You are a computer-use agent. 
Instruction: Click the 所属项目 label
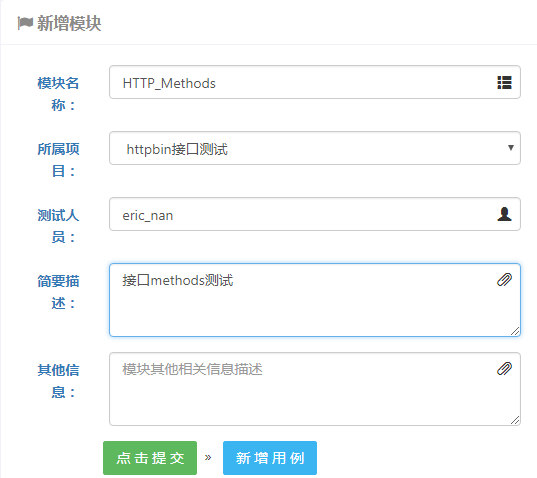[58, 160]
